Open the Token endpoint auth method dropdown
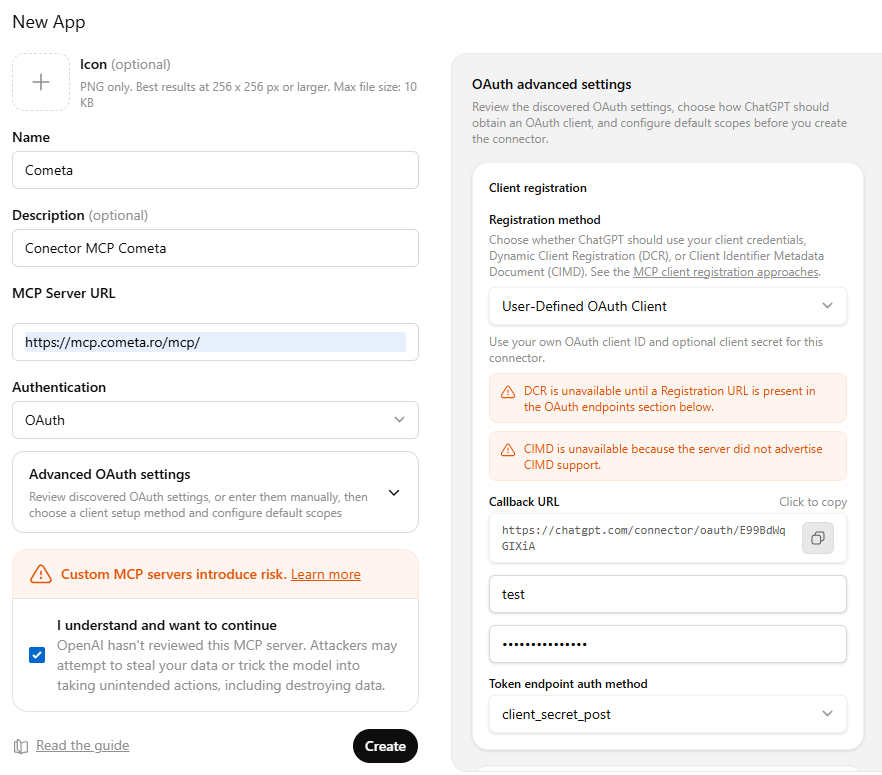The width and height of the screenshot is (882, 775). coord(668,714)
